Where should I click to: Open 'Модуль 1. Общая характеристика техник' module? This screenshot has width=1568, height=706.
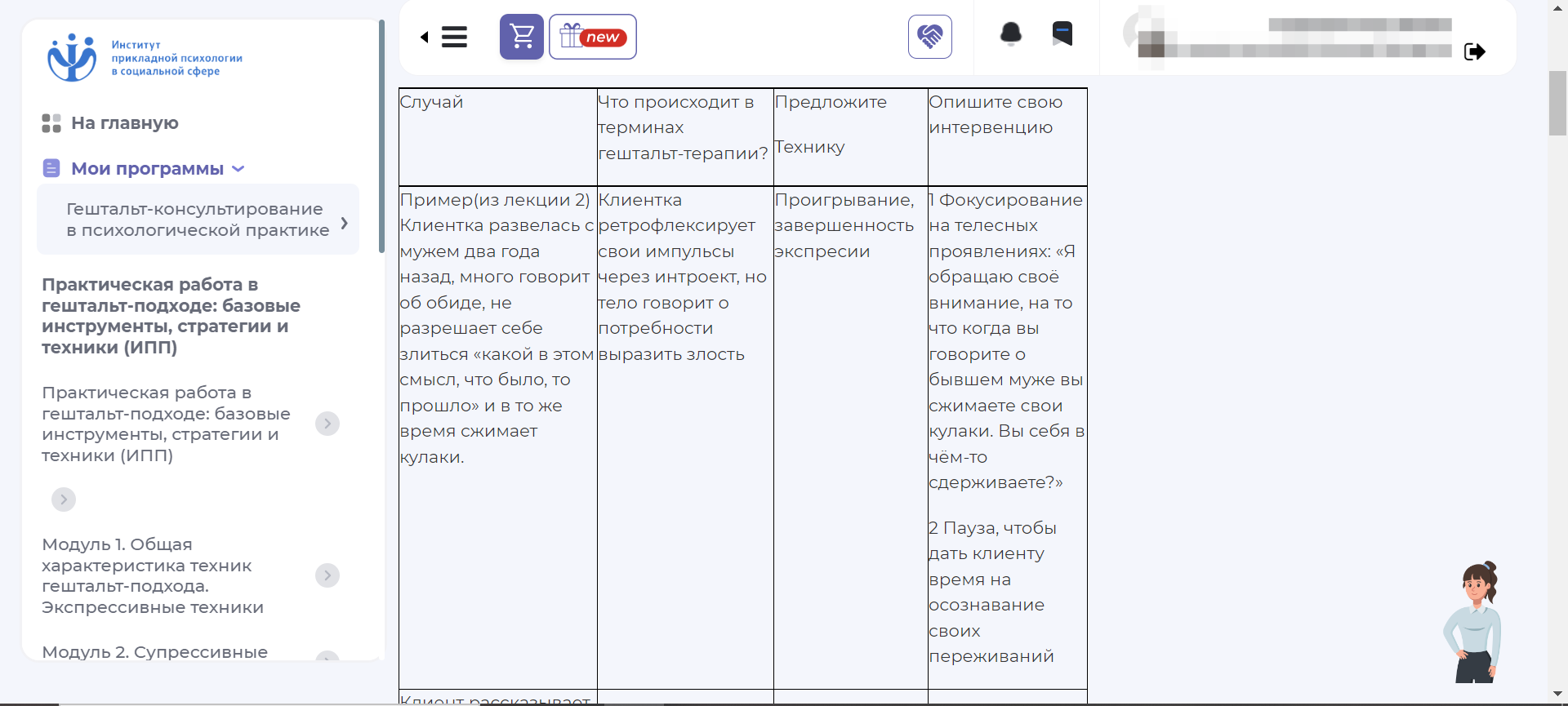click(x=153, y=575)
